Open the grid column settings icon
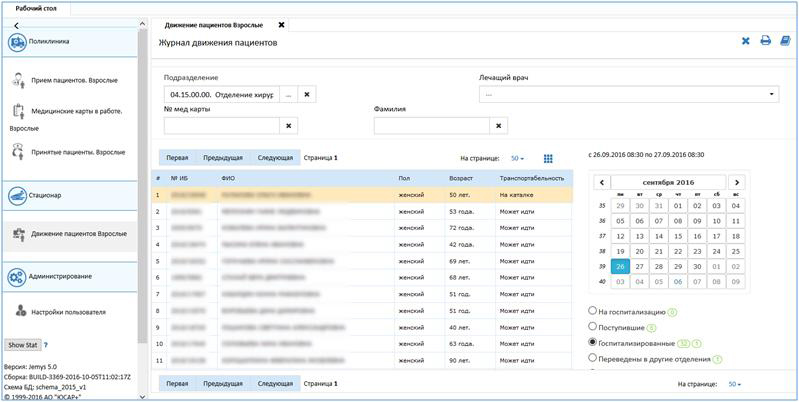 [x=548, y=158]
